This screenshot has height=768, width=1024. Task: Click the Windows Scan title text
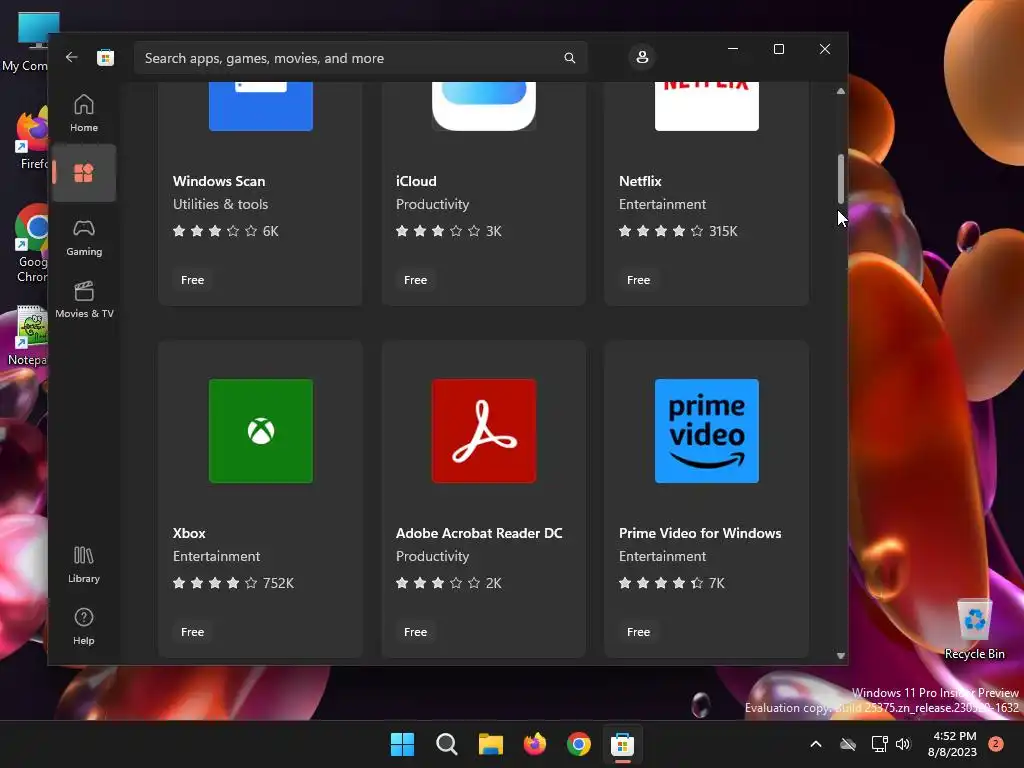click(x=219, y=181)
